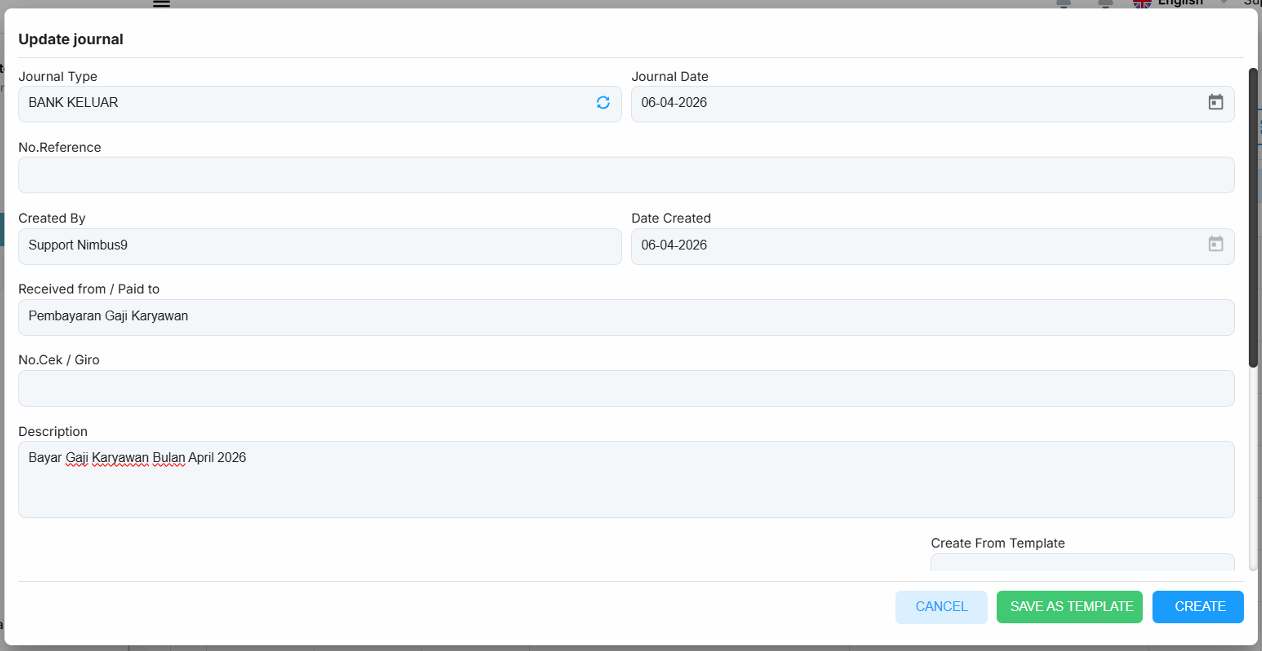Click the dialog's vertical scrollbar thumb
The width and height of the screenshot is (1262, 651).
pyautogui.click(x=1253, y=217)
